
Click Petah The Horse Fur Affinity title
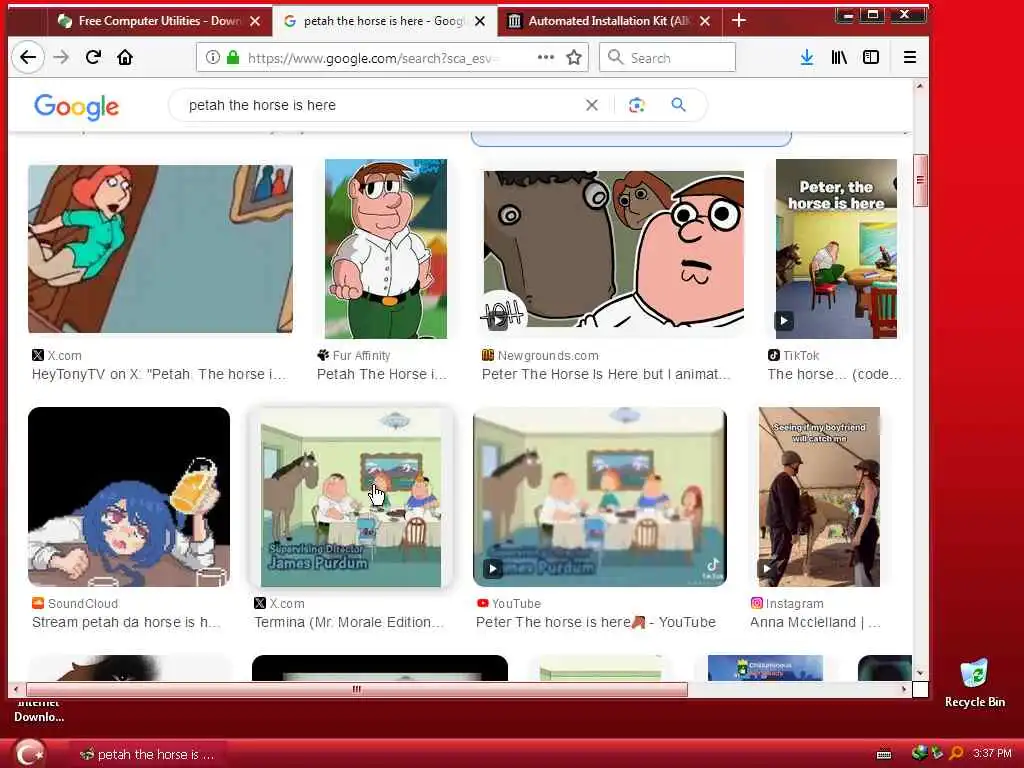click(382, 374)
